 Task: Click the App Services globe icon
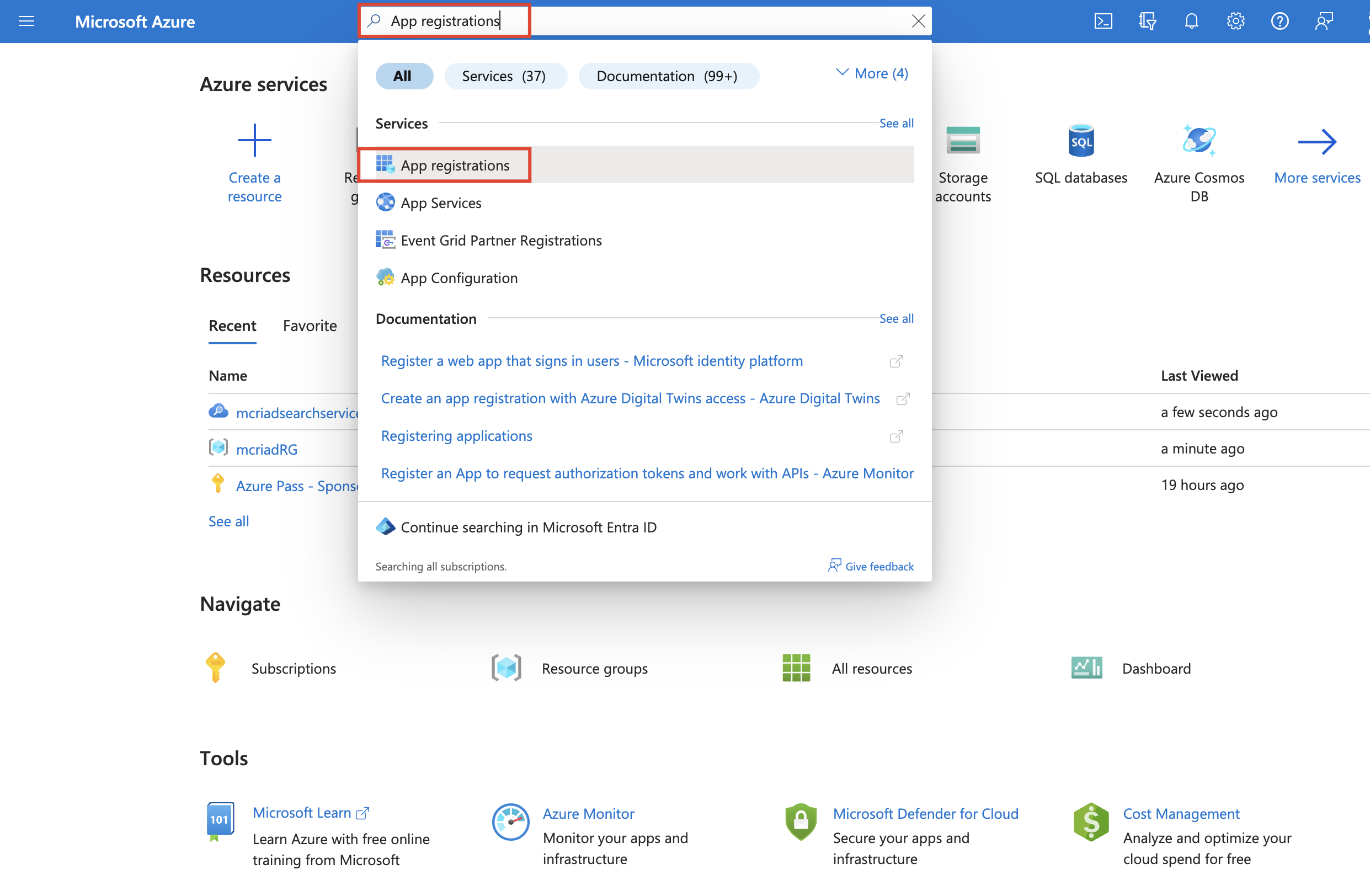point(385,202)
